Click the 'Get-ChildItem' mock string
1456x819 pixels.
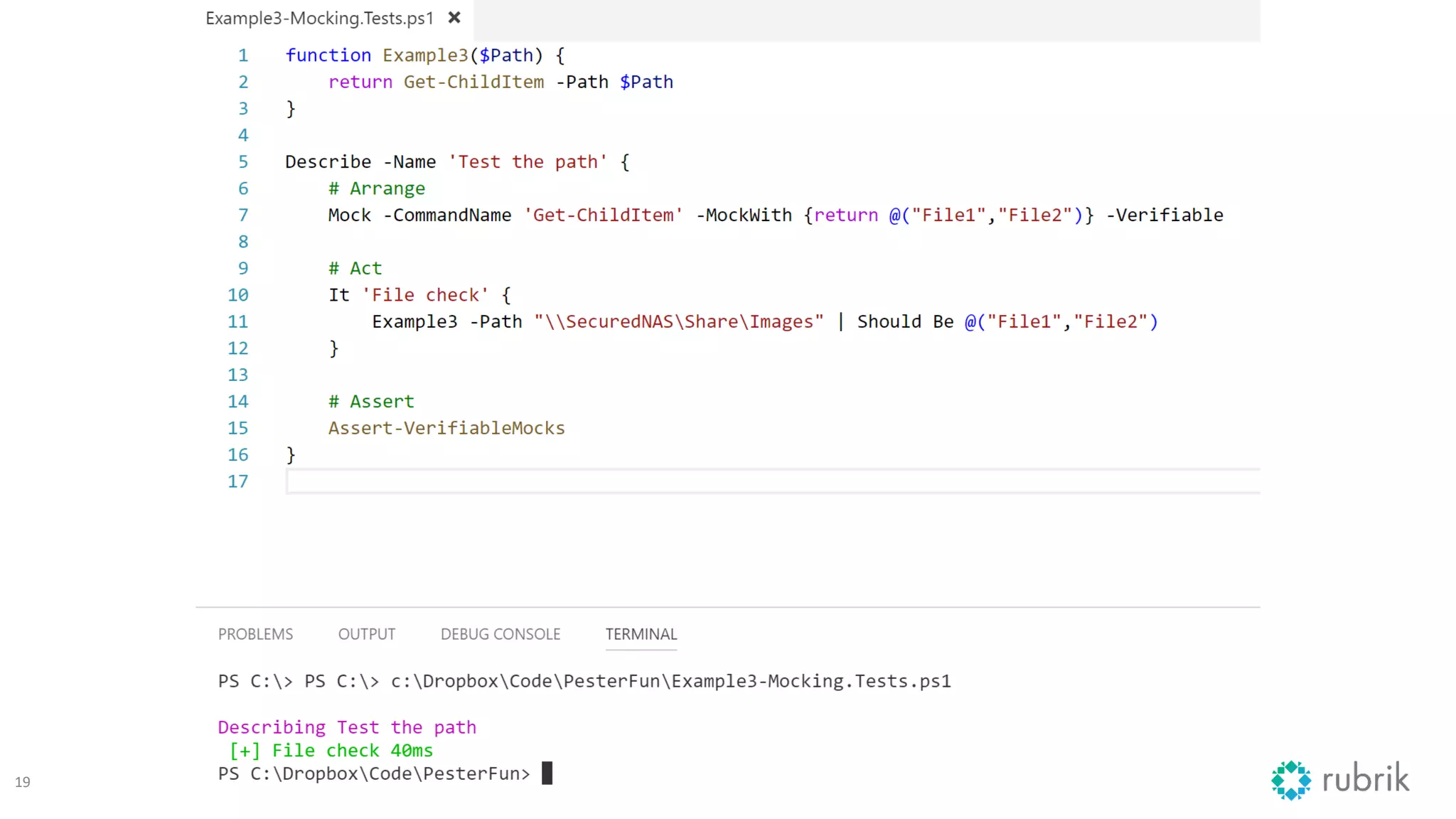(x=604, y=215)
